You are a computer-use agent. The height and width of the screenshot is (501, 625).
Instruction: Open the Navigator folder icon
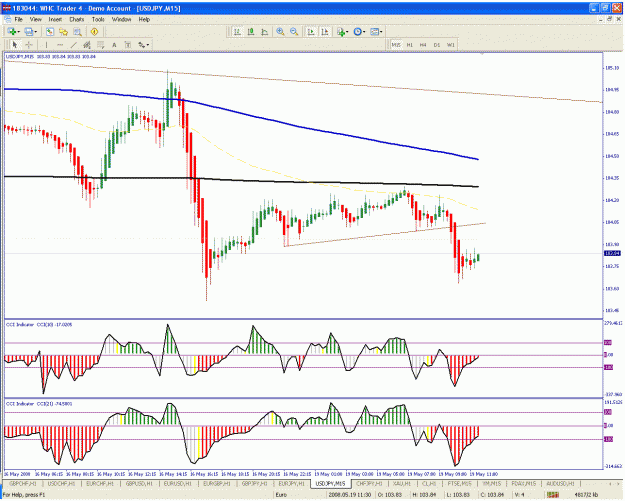pos(63,31)
